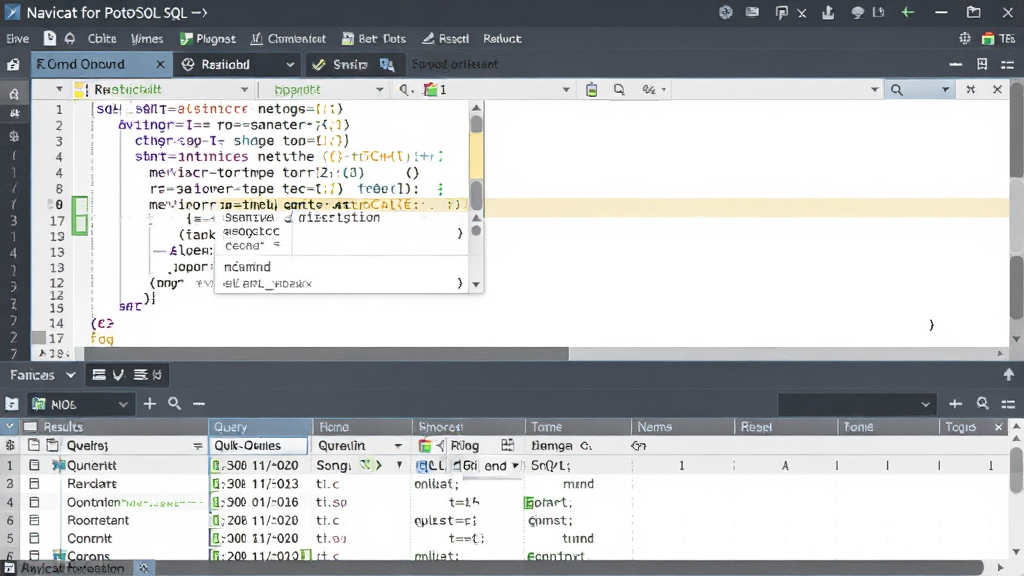
Task: Expand the Fantcas panel dropdown
Action: coord(71,375)
